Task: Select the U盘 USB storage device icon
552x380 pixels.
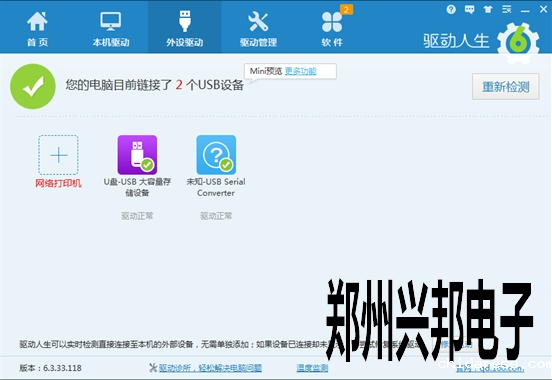Action: click(x=137, y=155)
